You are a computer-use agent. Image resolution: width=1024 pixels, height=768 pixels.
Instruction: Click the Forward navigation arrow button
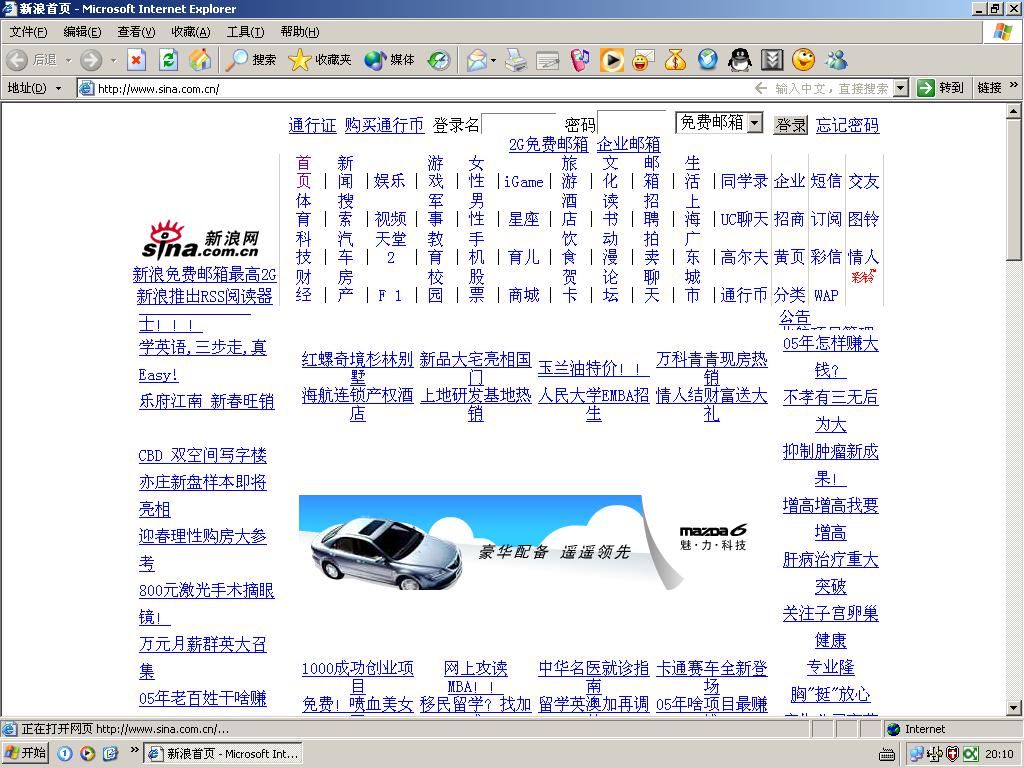coord(91,60)
